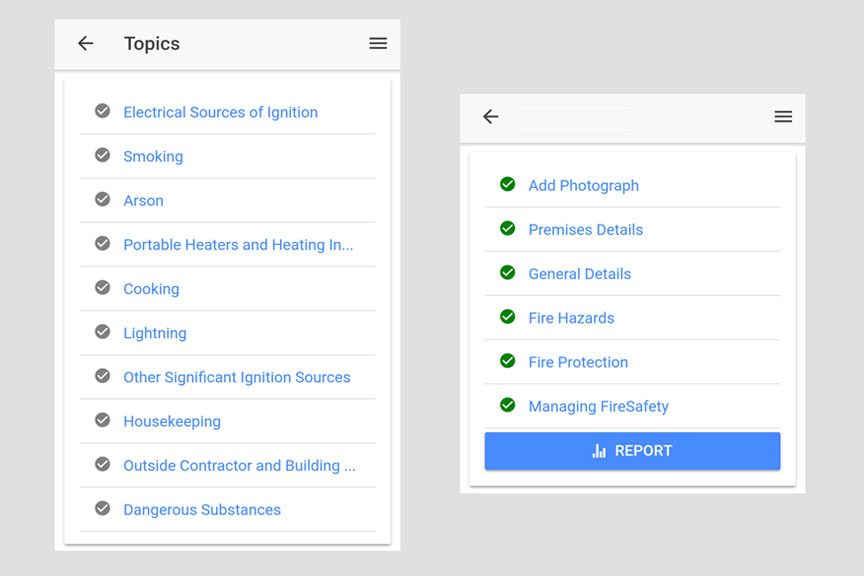Toggle the completion check for Cooking
This screenshot has width=864, height=576.
tap(101, 288)
